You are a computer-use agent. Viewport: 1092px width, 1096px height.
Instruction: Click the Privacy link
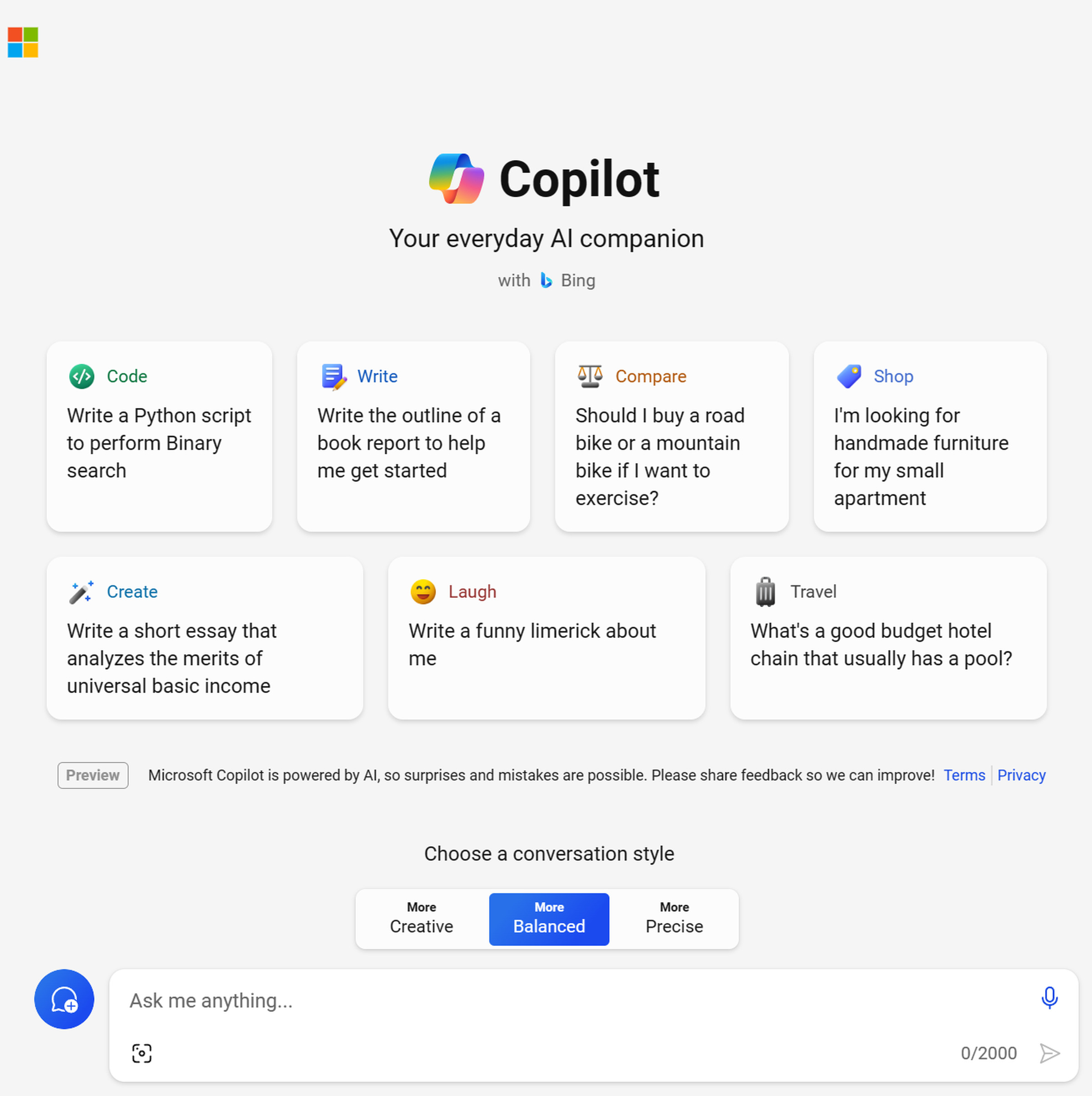click(1023, 775)
